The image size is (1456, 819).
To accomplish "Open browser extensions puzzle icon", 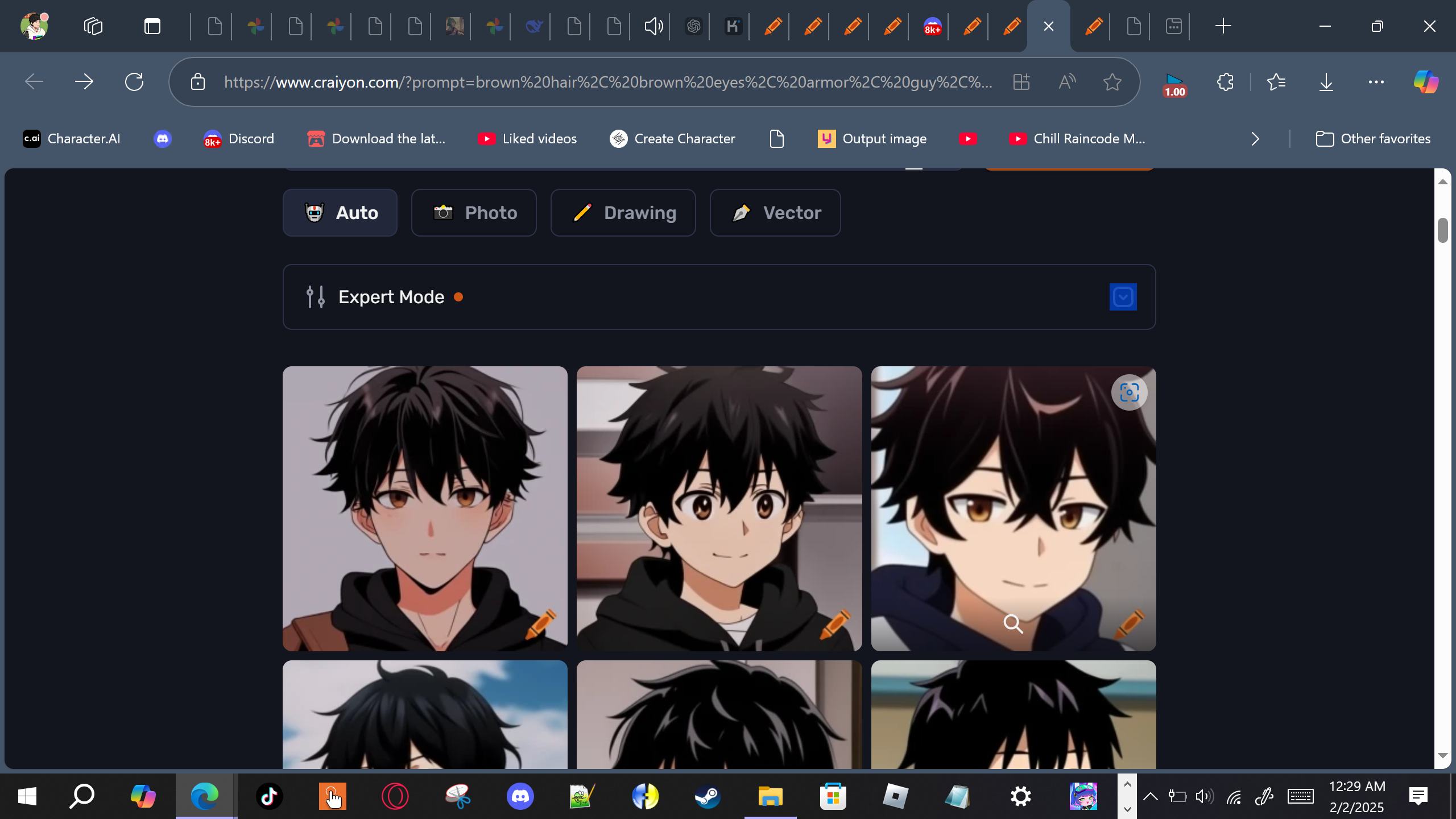I will point(1225,82).
